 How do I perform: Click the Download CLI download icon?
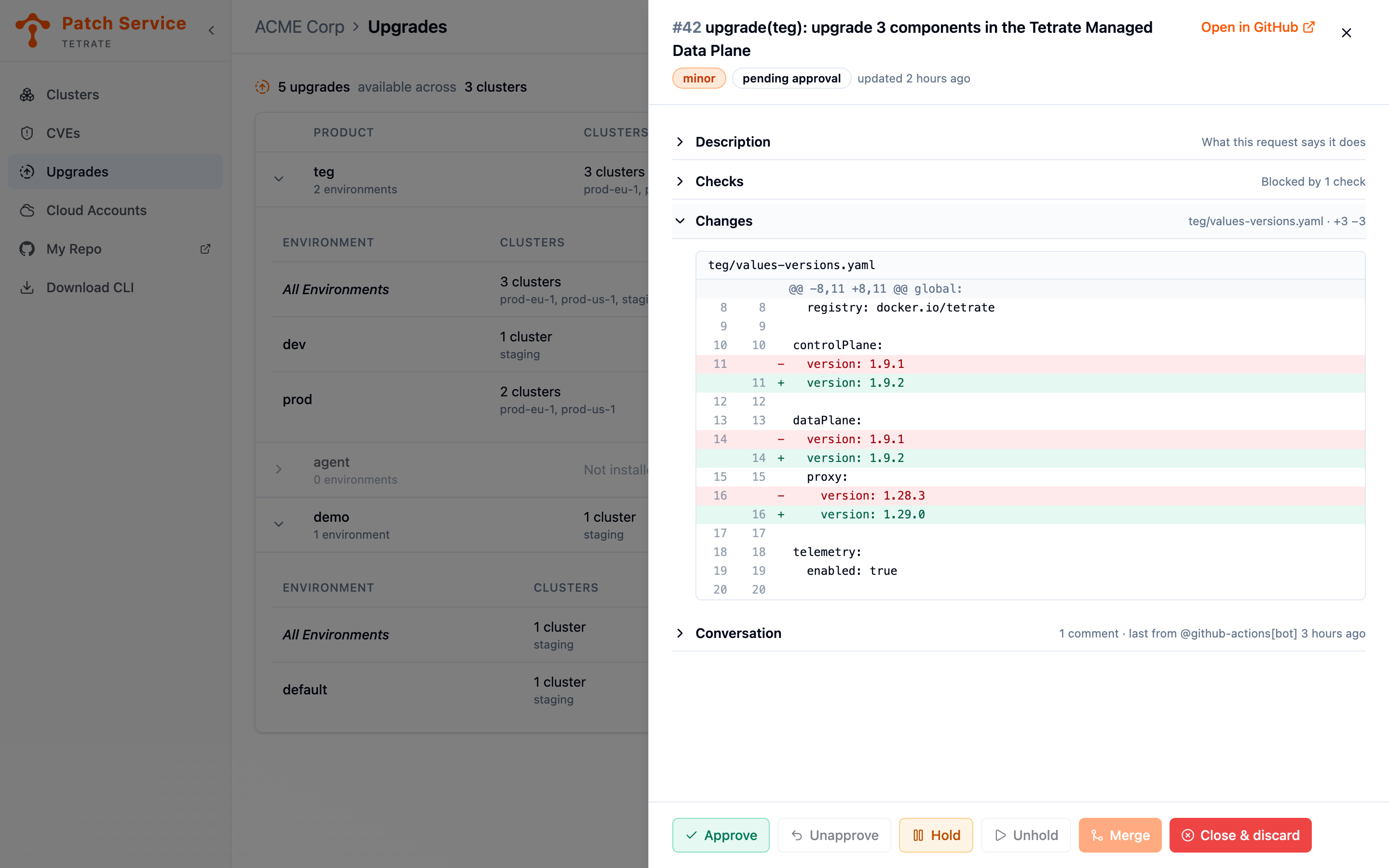27,287
